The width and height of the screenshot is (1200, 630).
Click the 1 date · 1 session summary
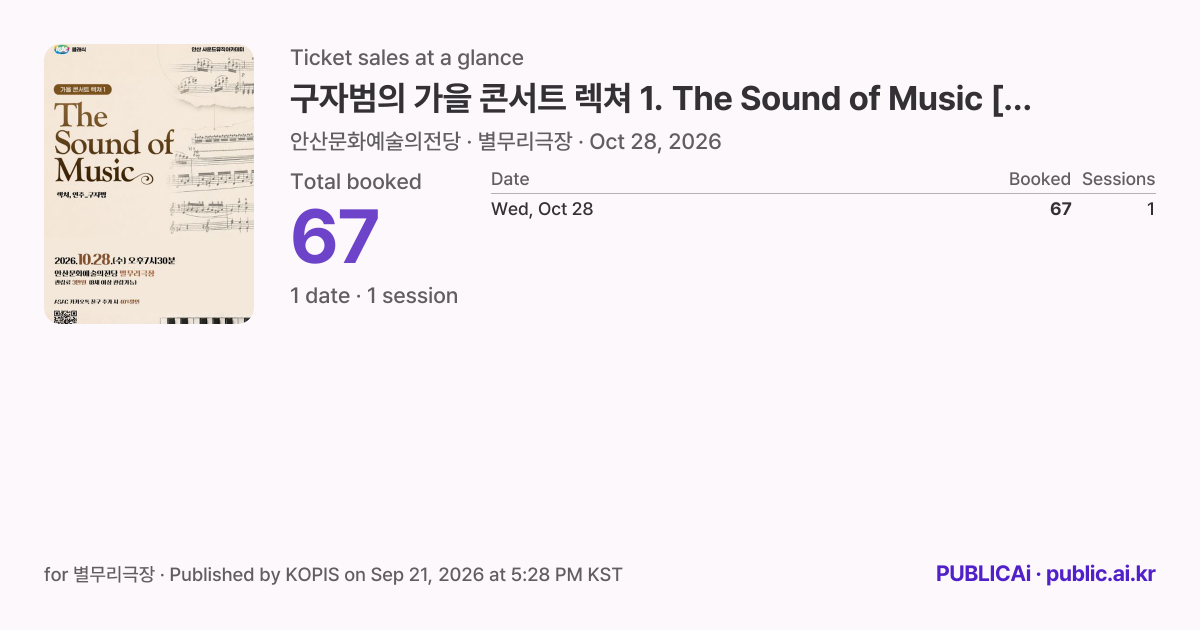pyautogui.click(x=374, y=296)
